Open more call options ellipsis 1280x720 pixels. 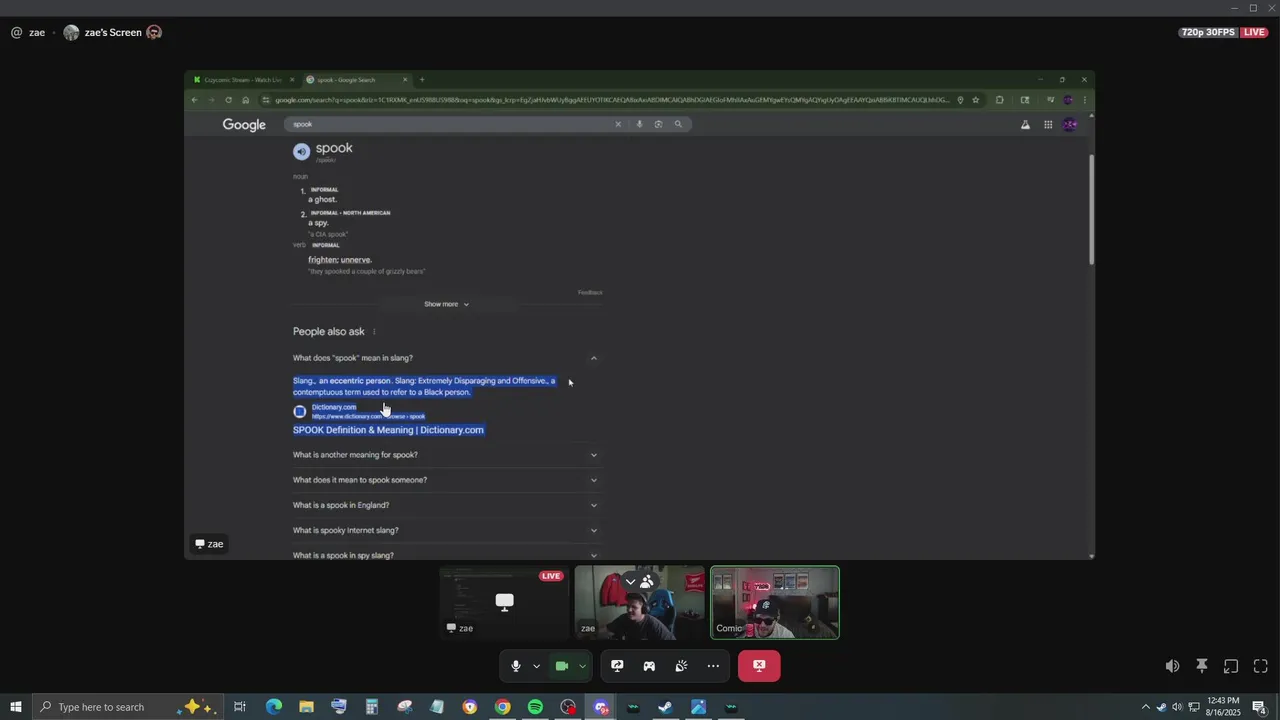point(713,666)
